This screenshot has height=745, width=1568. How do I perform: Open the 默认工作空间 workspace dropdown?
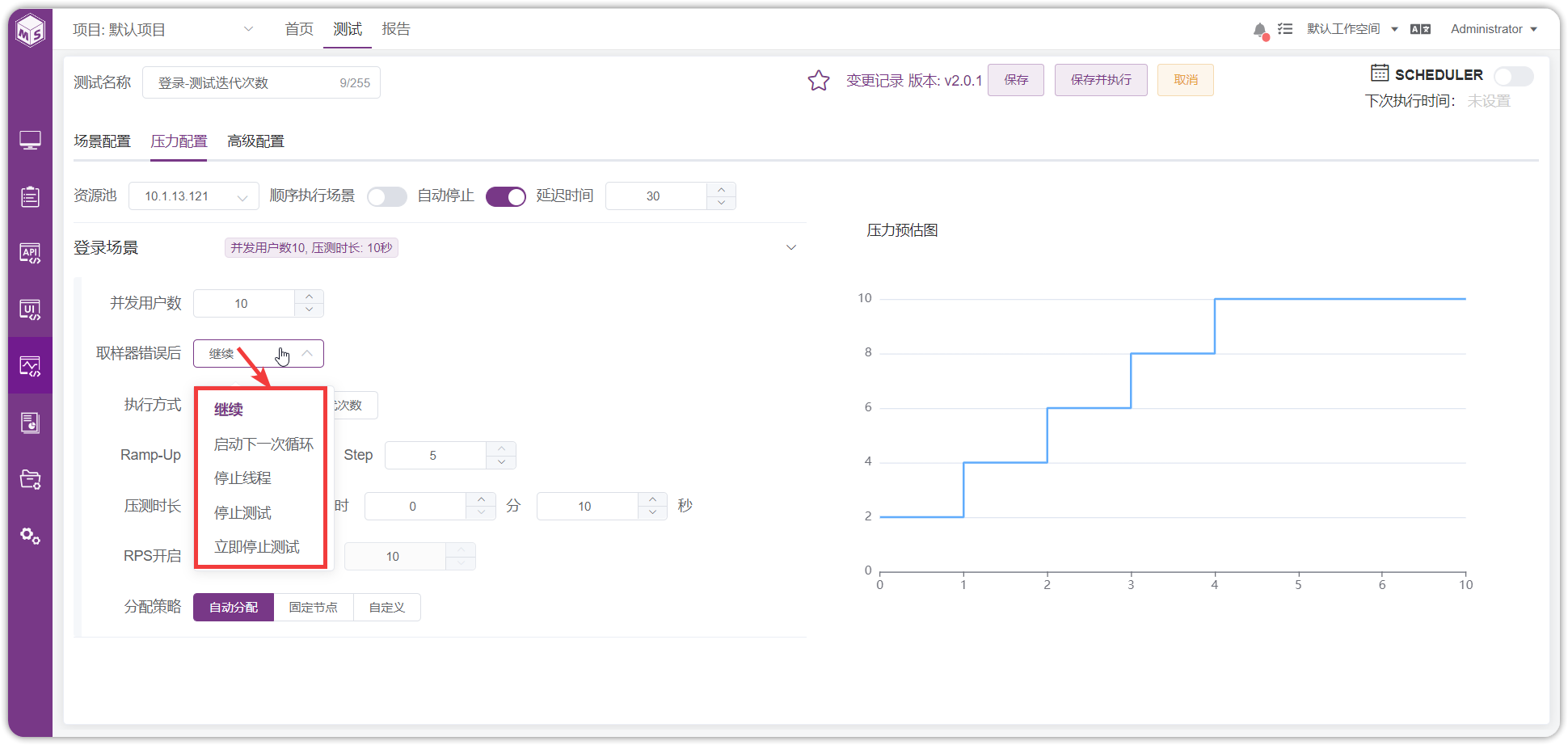1352,29
